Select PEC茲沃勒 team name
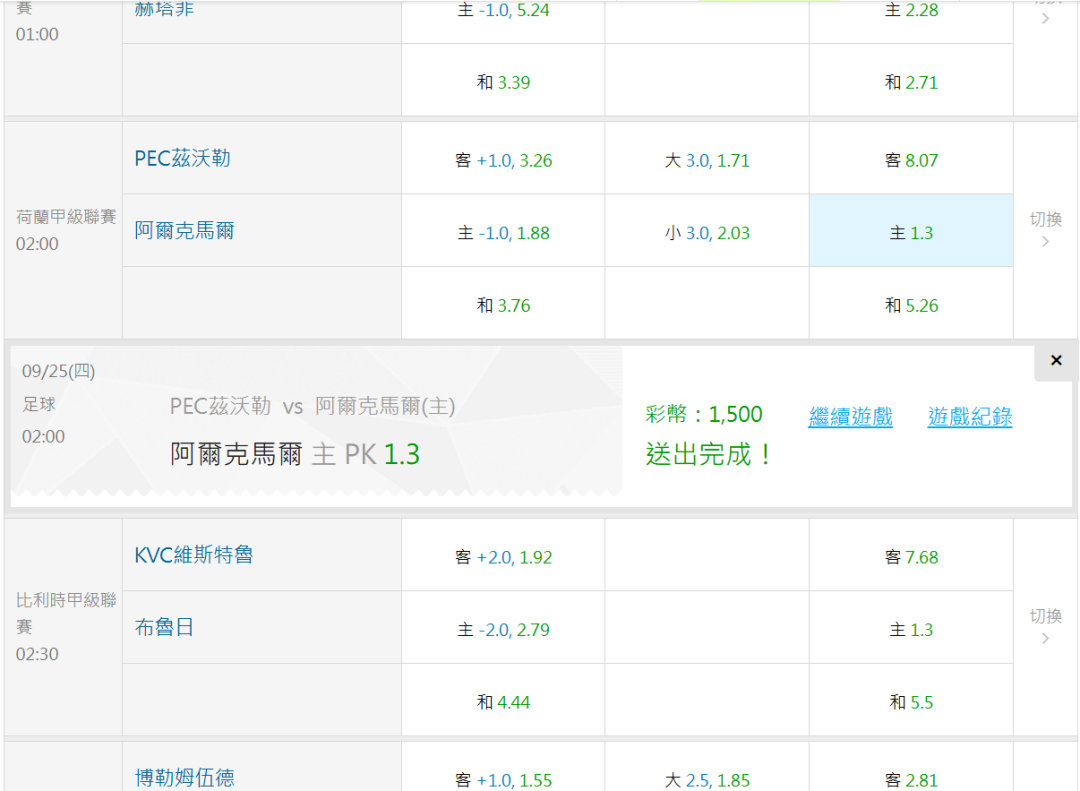1080x791 pixels. coord(183,158)
